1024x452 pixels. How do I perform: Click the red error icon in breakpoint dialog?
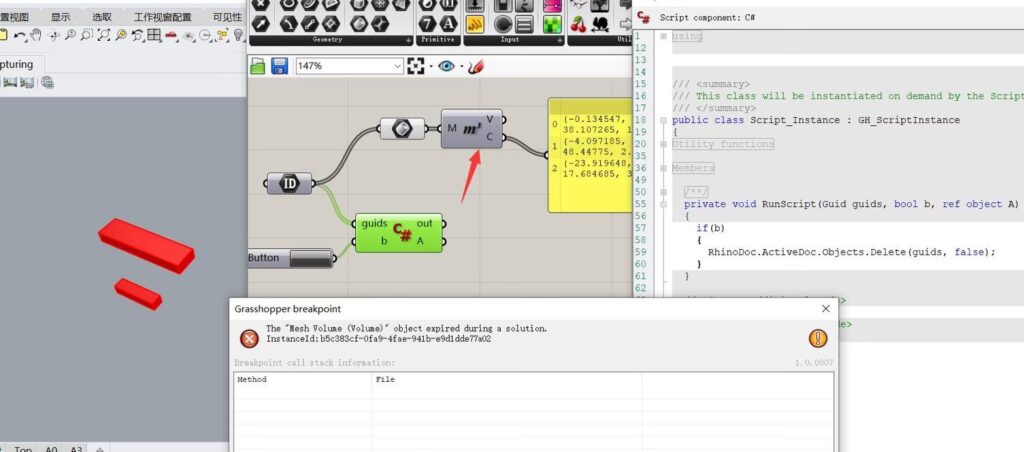[x=249, y=338]
